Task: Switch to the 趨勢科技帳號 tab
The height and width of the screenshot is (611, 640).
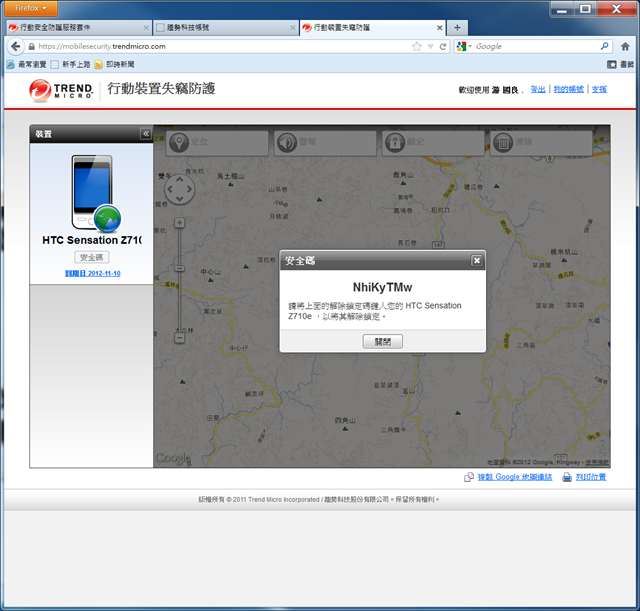Action: pos(224,28)
